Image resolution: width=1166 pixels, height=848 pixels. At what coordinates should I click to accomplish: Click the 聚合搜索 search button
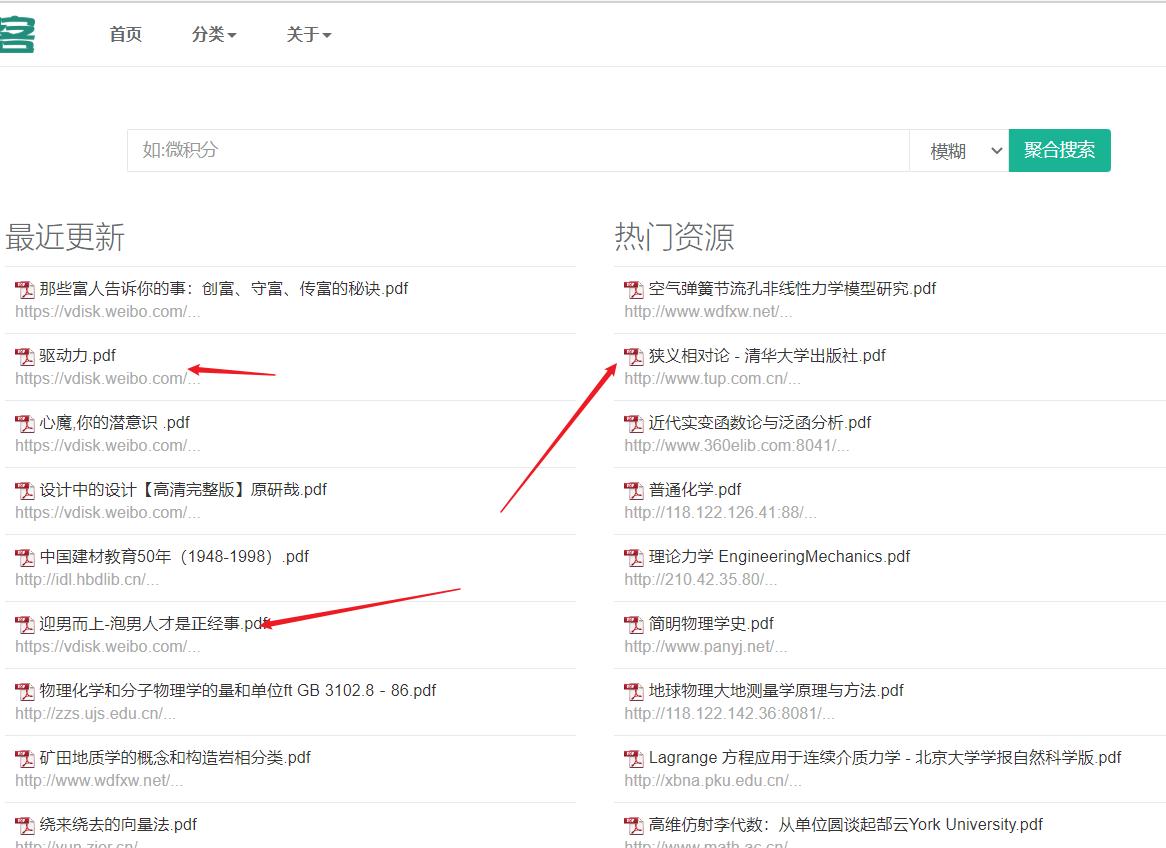click(1059, 150)
